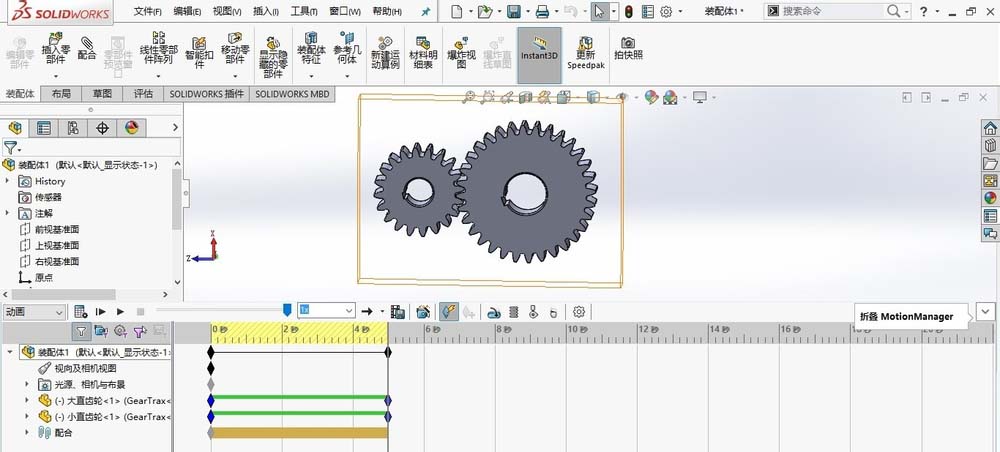Click Smart Fasteners (智能扣件)
This screenshot has height=452, width=1000.
[199, 52]
